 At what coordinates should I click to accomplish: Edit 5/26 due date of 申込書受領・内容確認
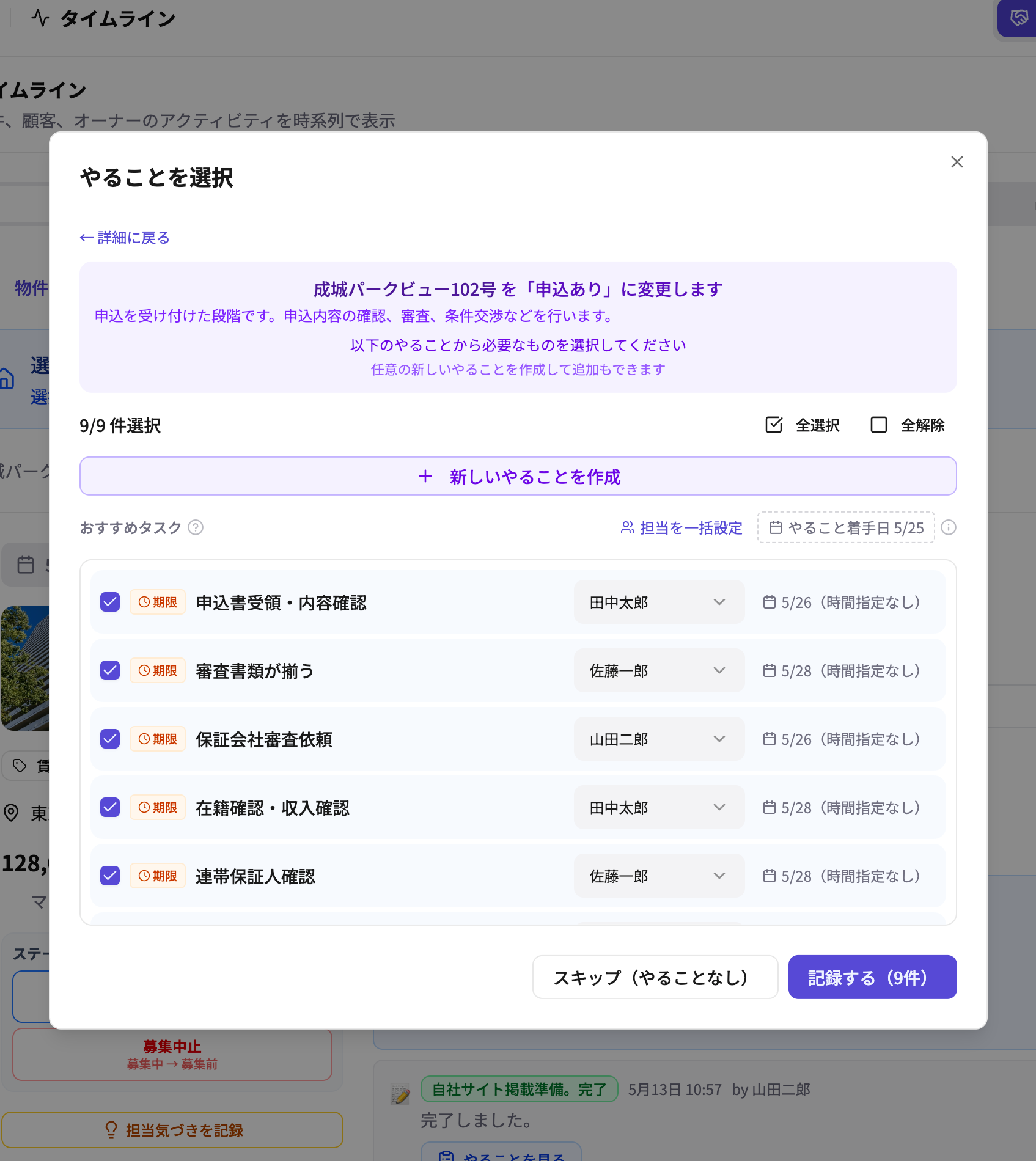coord(842,602)
